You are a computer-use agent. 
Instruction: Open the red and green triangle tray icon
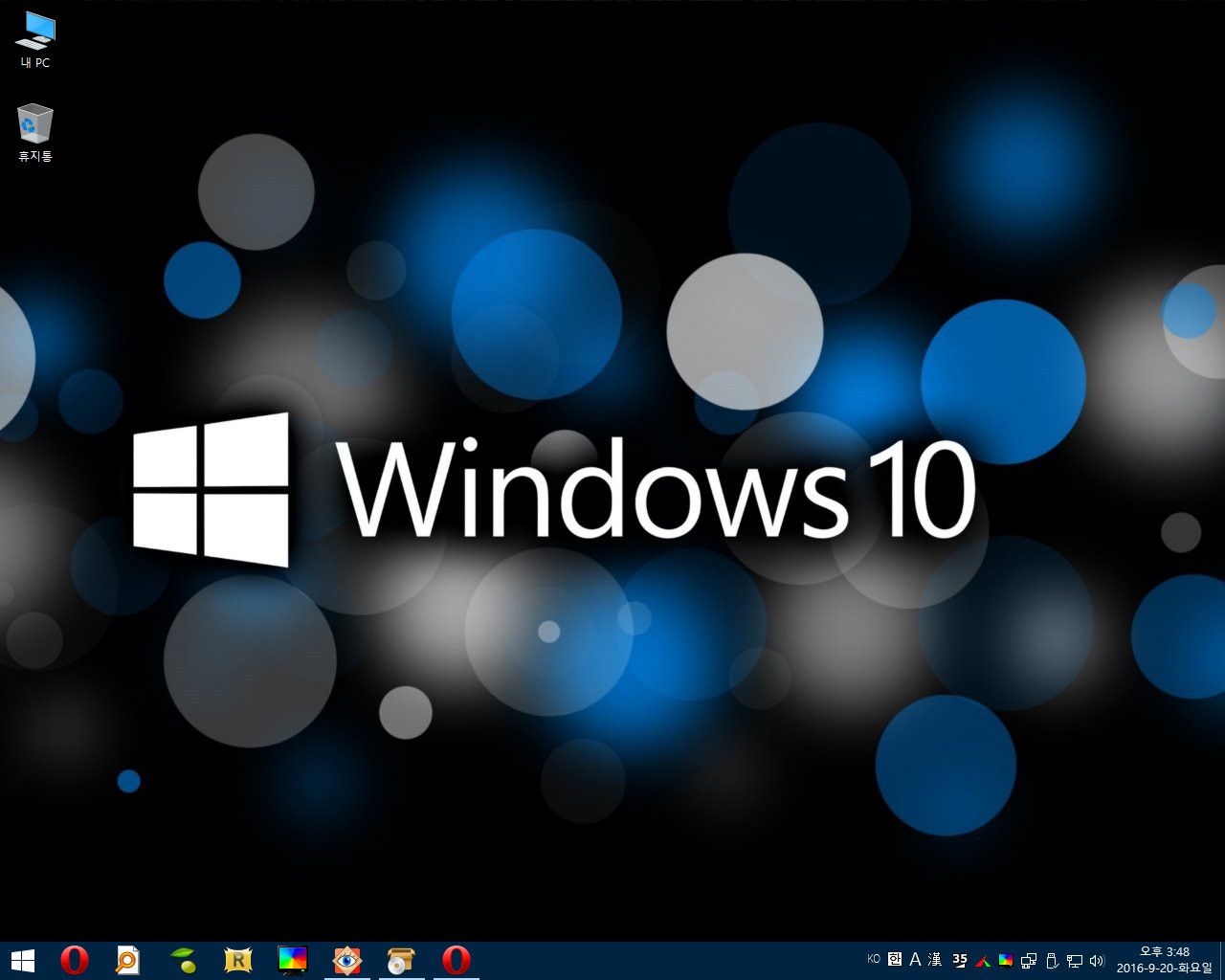[x=982, y=960]
